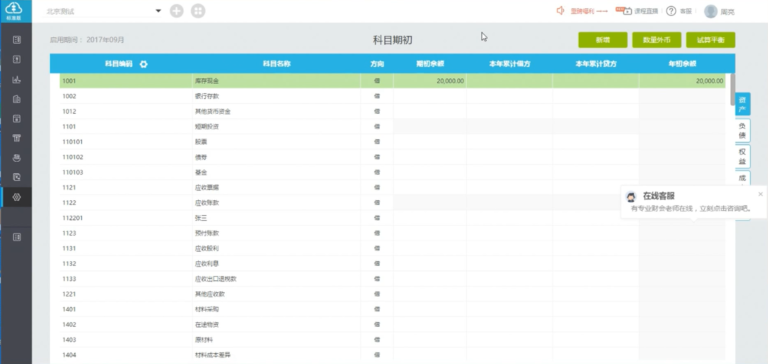
Task: Select the 库存现金 name cell
Action: pos(276,81)
